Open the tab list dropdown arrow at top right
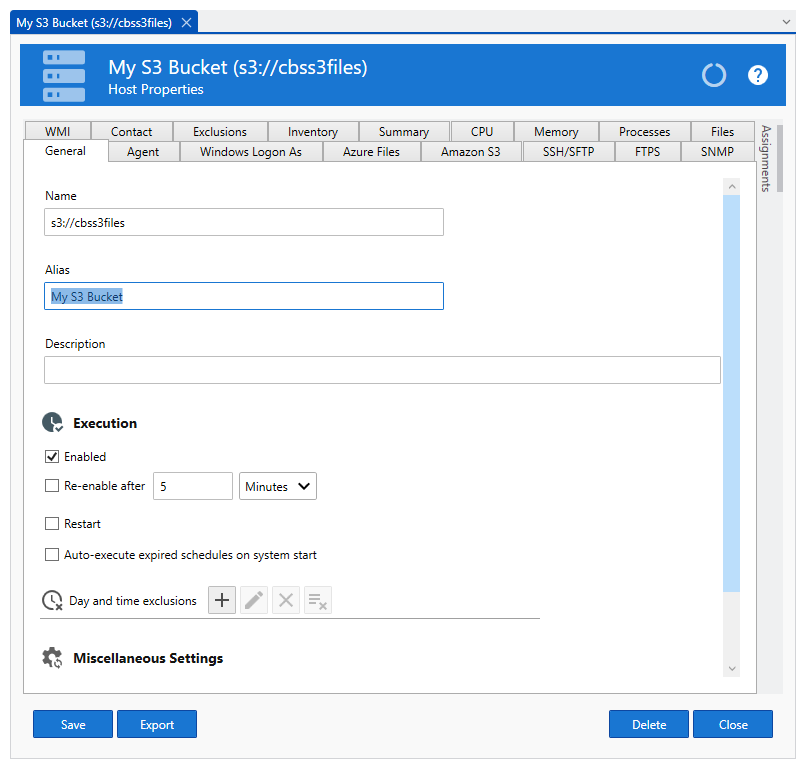Image resolution: width=806 pixels, height=769 pixels. click(x=786, y=21)
